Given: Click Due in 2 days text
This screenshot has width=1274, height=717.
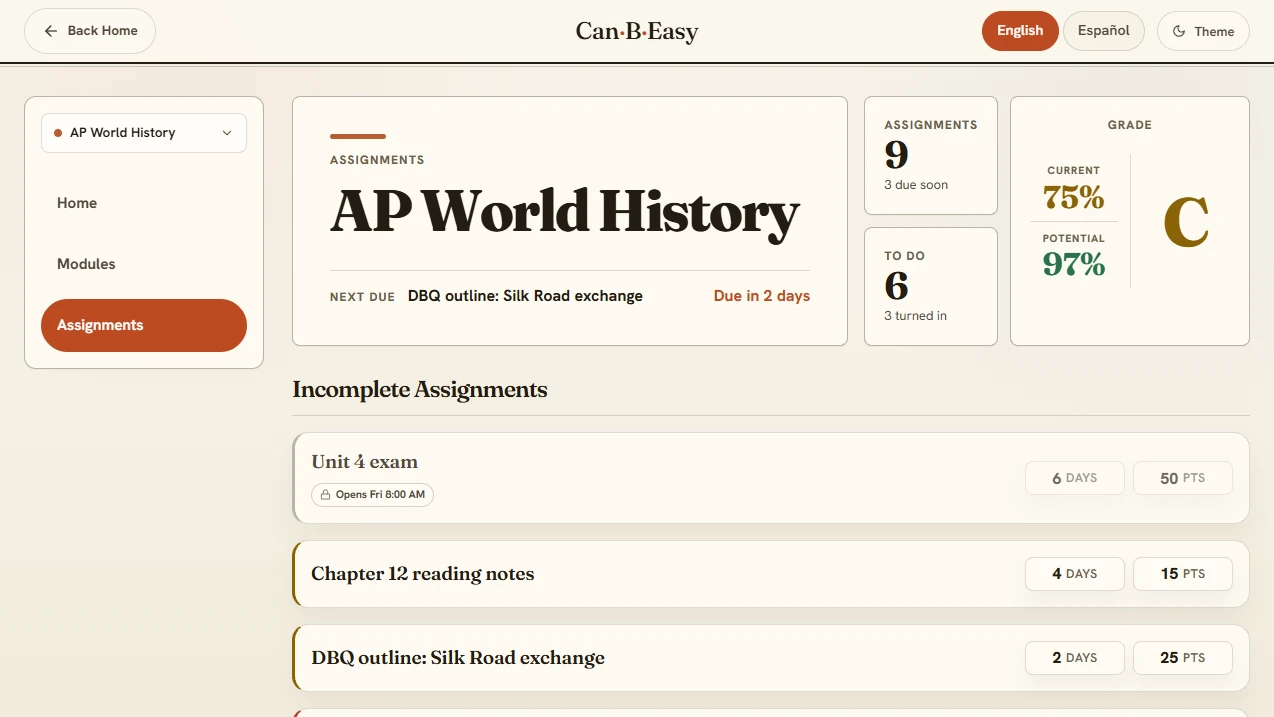Looking at the screenshot, I should coord(762,296).
